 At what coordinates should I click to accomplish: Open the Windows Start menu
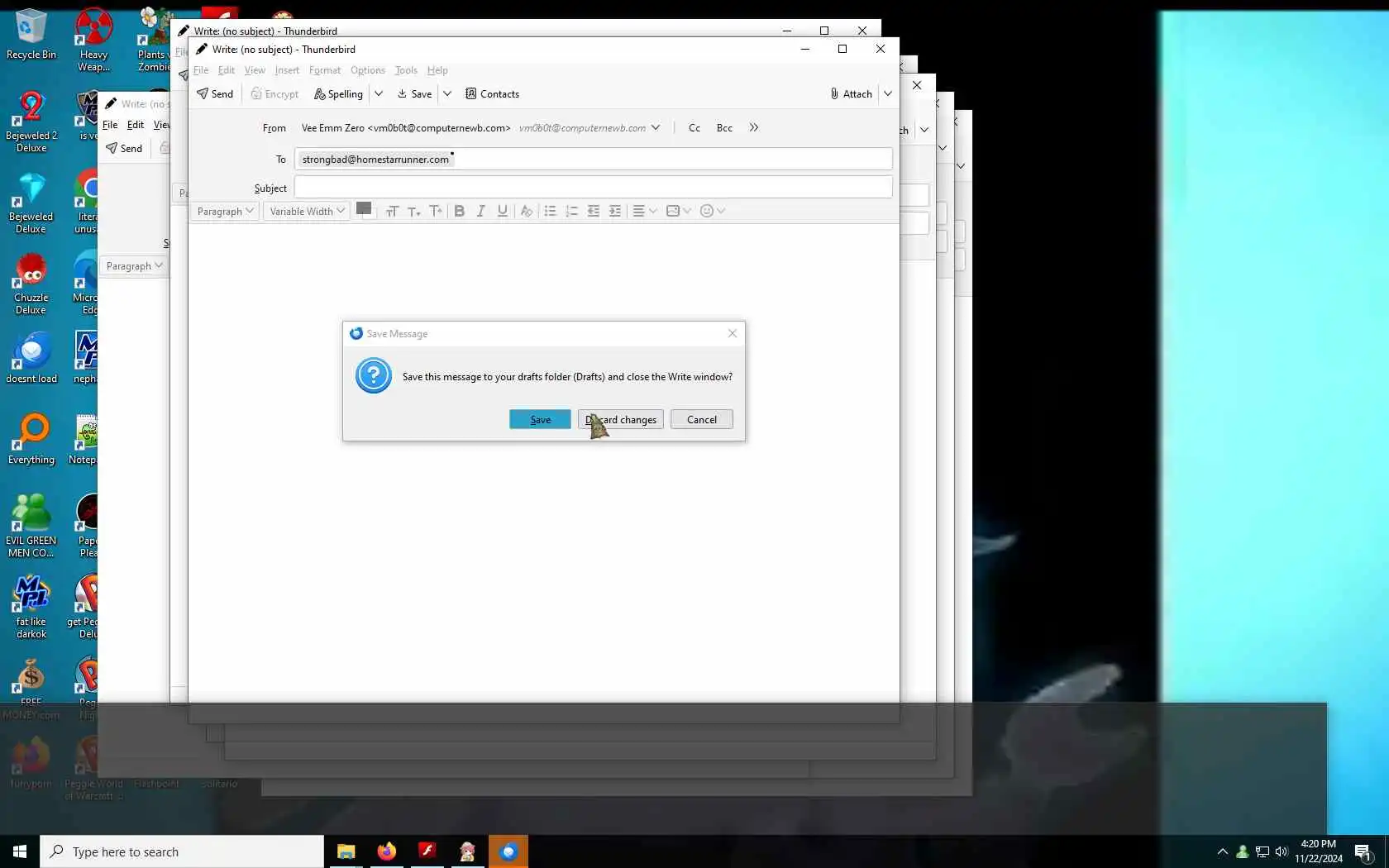[20, 851]
